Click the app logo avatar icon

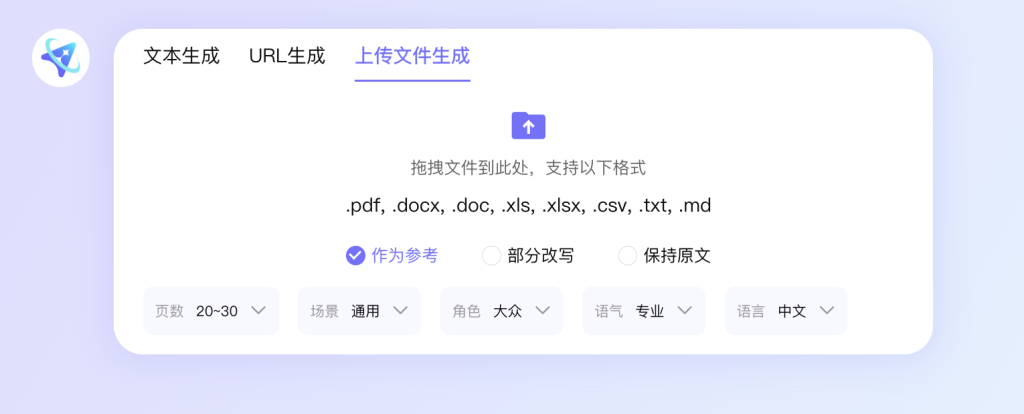click(x=61, y=58)
